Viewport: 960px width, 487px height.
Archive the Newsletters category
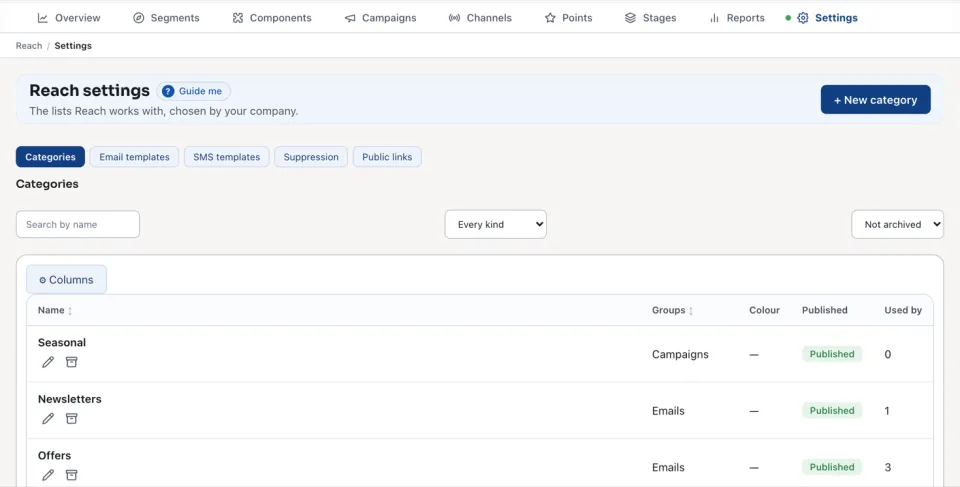coord(72,418)
